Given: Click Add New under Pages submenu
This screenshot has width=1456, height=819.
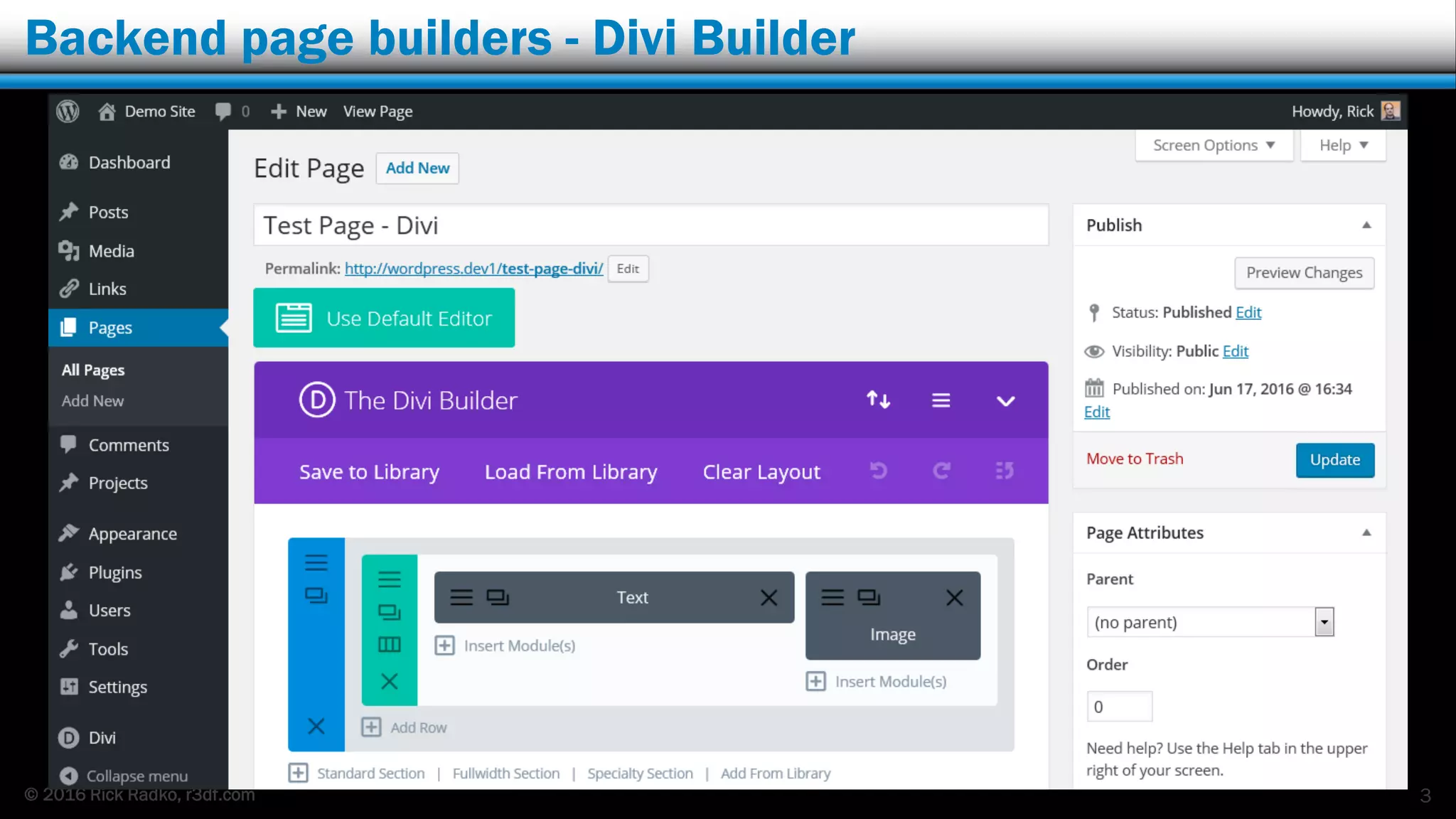Looking at the screenshot, I should coord(92,401).
